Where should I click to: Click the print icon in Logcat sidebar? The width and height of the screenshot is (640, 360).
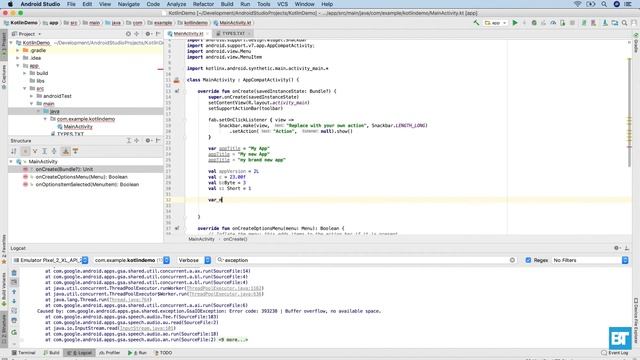pos(14,320)
